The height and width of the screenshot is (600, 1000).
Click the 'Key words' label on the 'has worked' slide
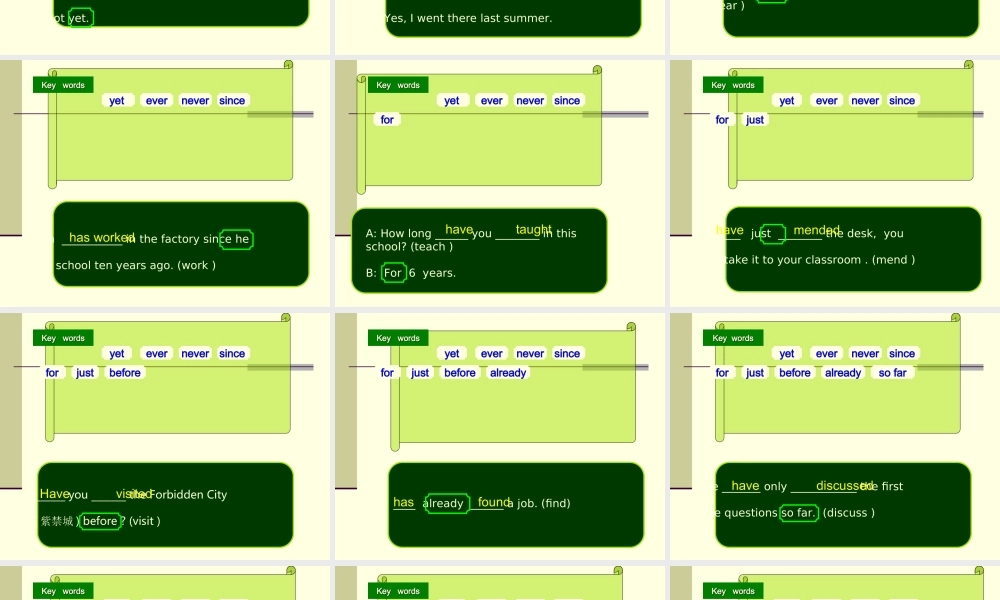(63, 85)
